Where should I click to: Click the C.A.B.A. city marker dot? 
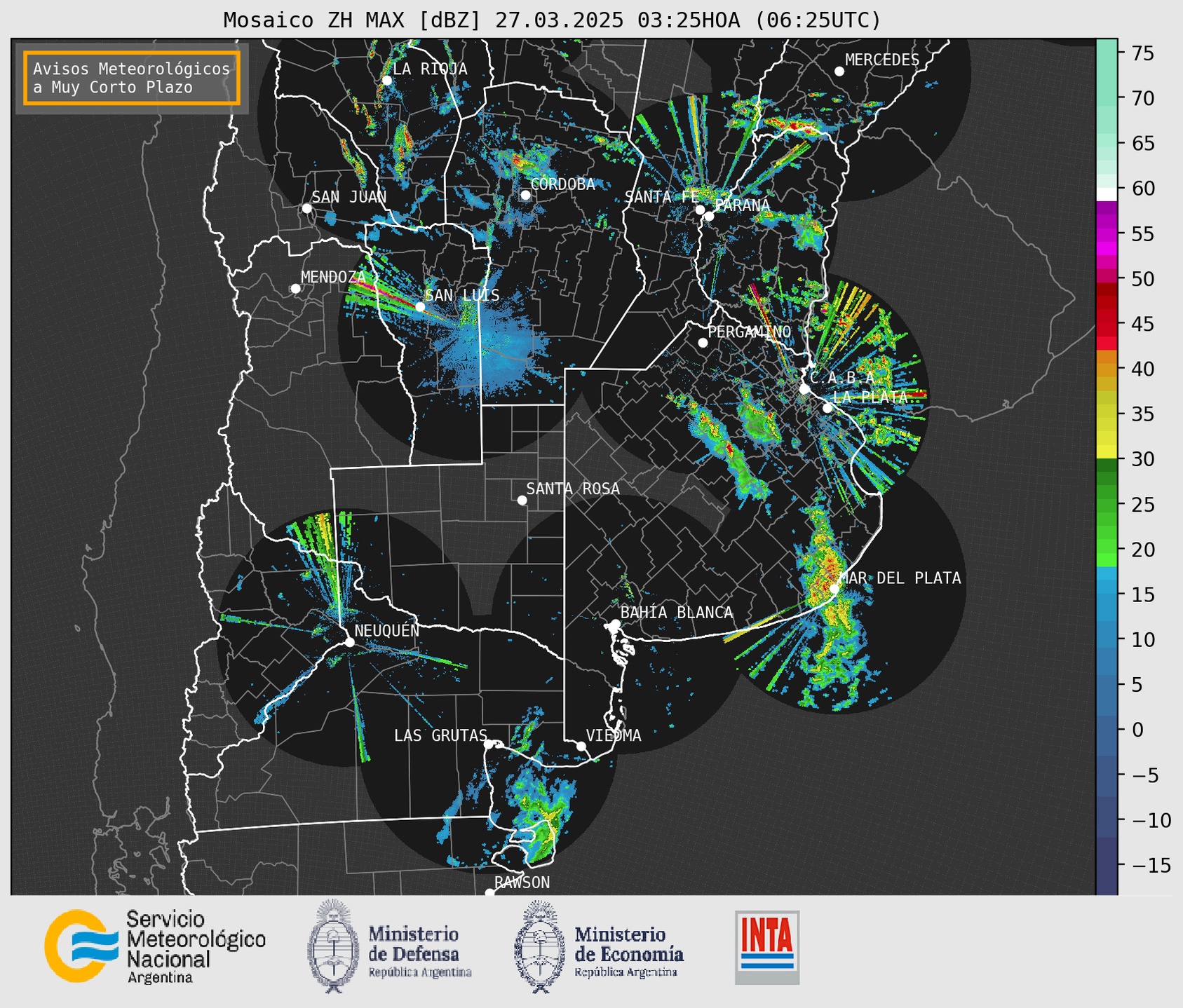click(x=805, y=389)
